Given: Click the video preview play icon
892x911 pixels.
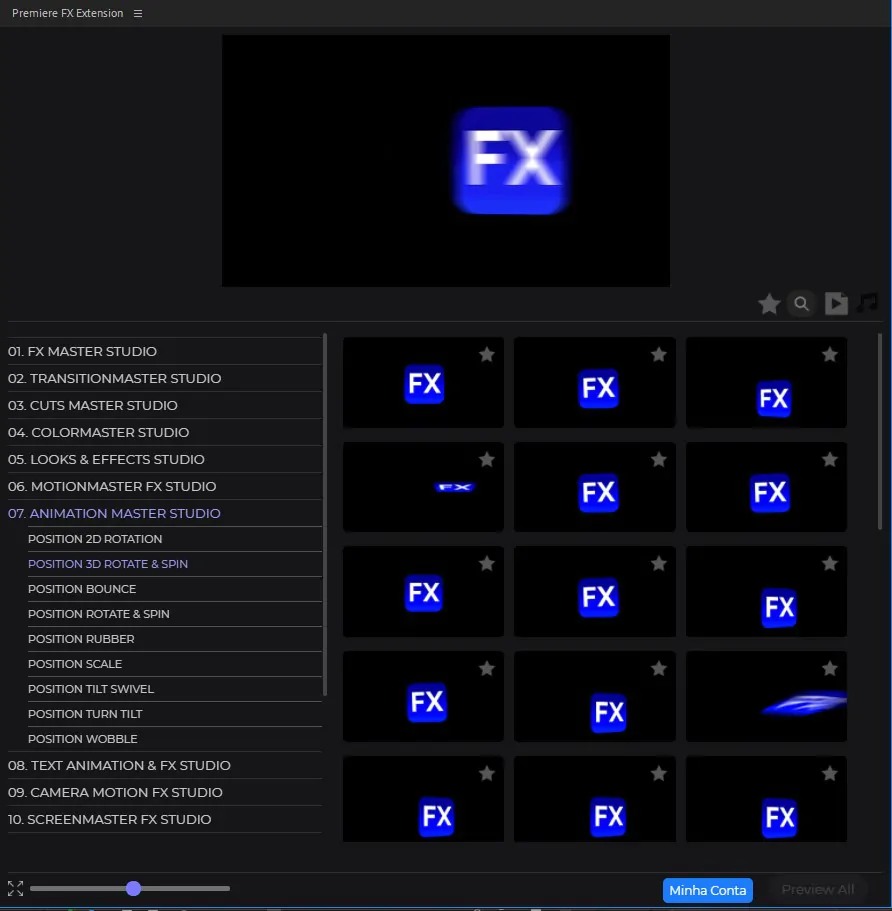Looking at the screenshot, I should [x=836, y=303].
